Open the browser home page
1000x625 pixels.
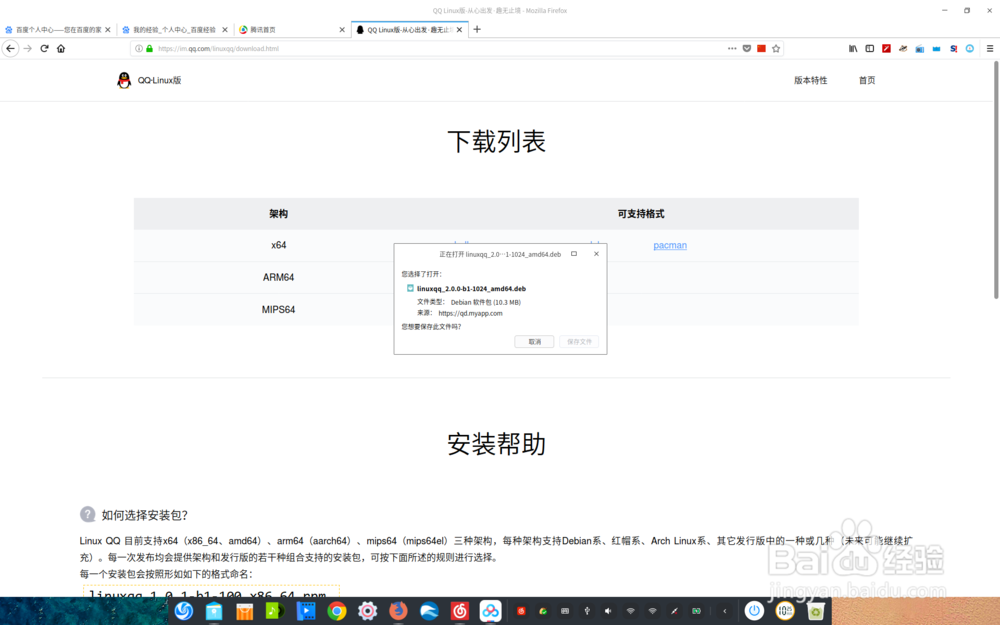[61, 48]
